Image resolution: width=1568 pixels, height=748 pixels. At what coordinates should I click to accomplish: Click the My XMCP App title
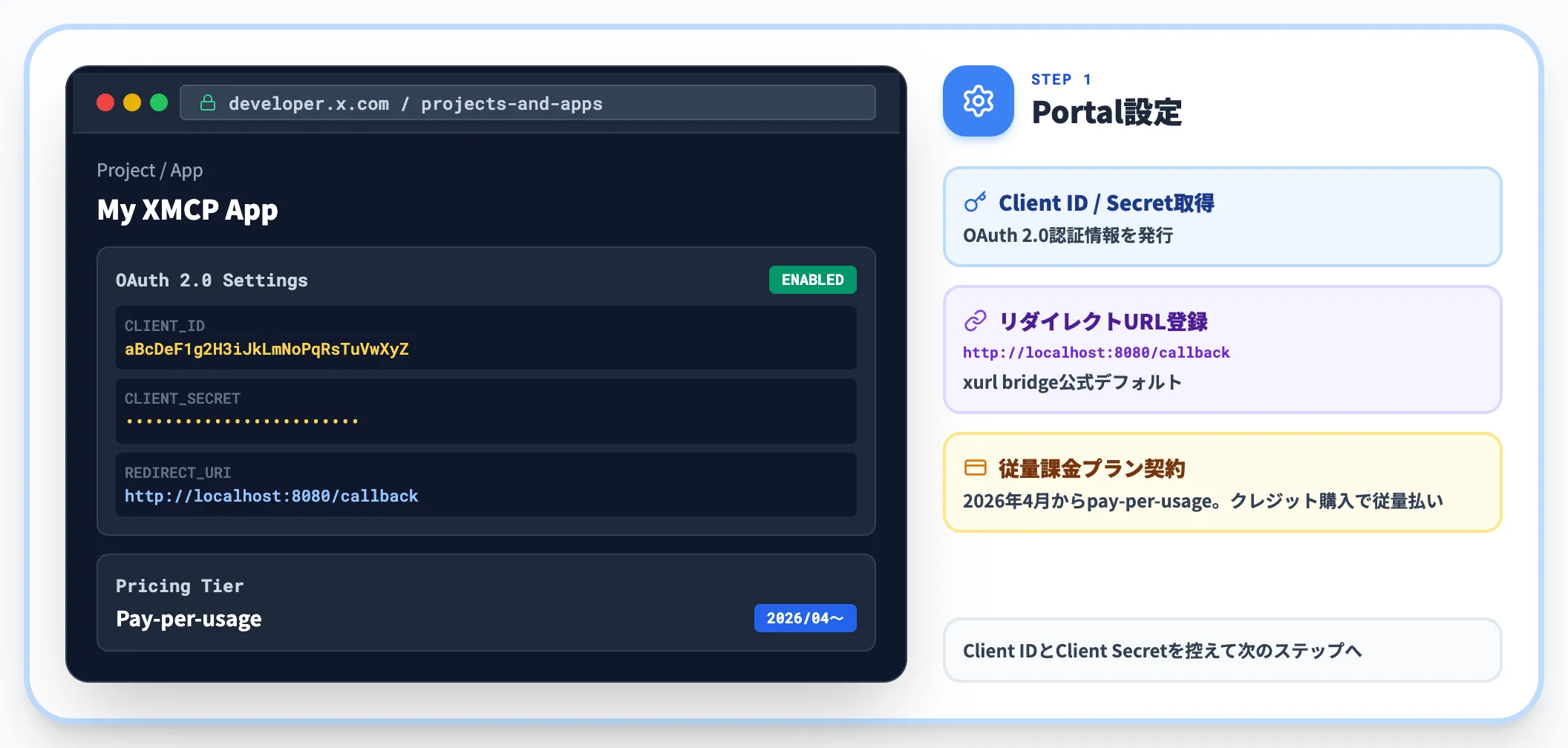(x=188, y=210)
